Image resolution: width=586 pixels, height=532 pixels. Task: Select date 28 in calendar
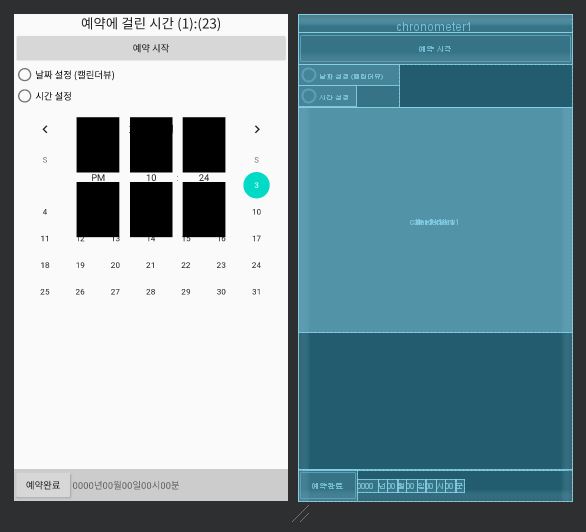151,292
